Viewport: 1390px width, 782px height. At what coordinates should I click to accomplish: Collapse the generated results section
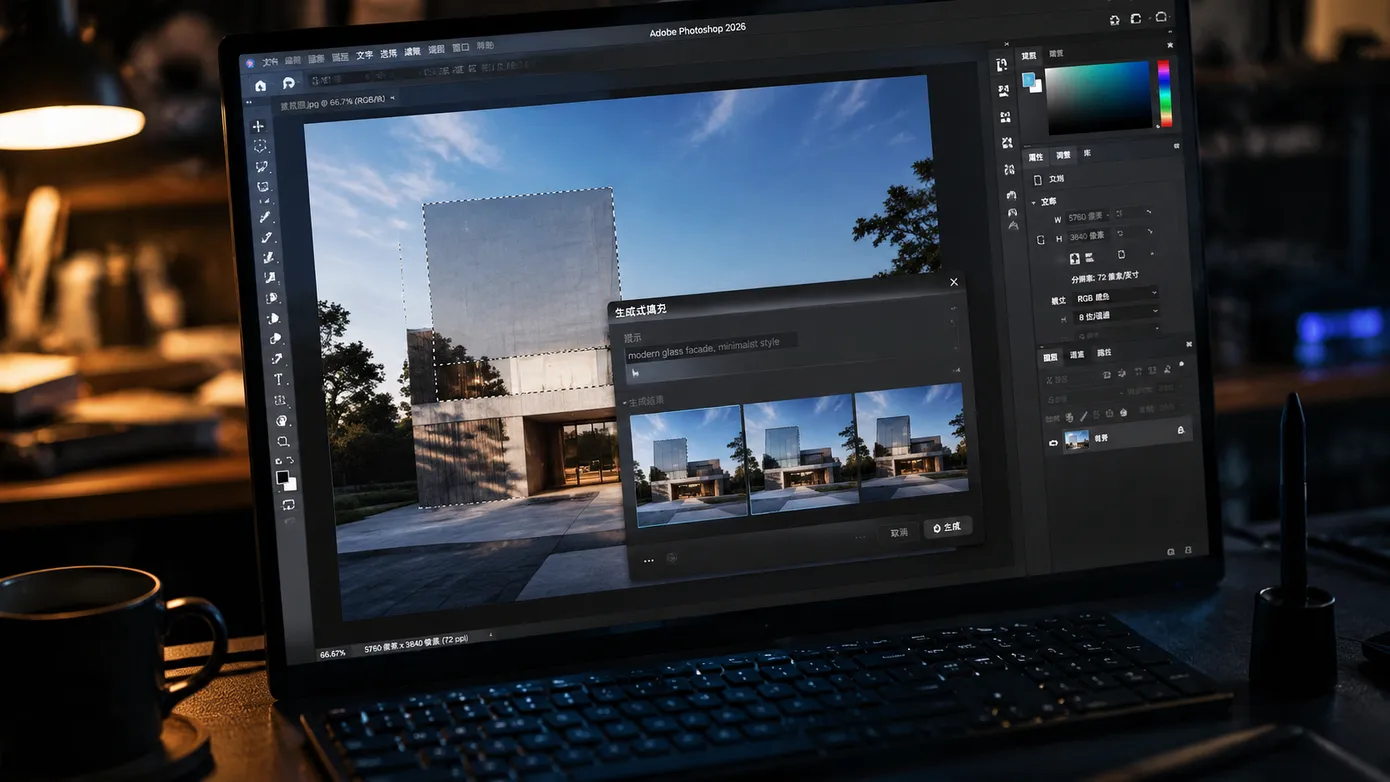pyautogui.click(x=626, y=401)
